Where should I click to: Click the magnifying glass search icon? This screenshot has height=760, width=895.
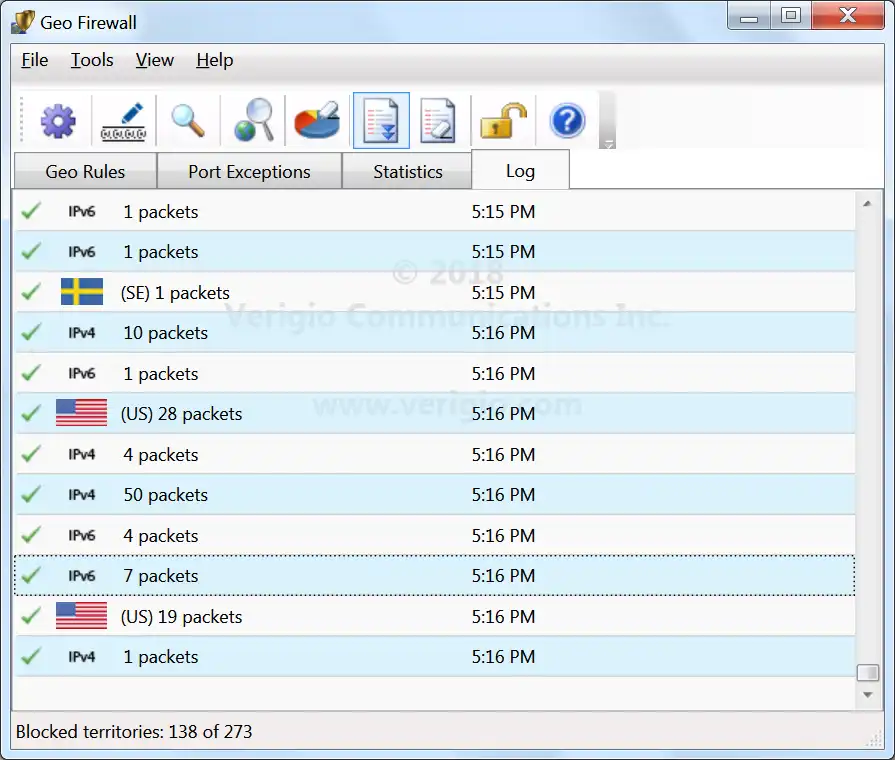point(188,121)
